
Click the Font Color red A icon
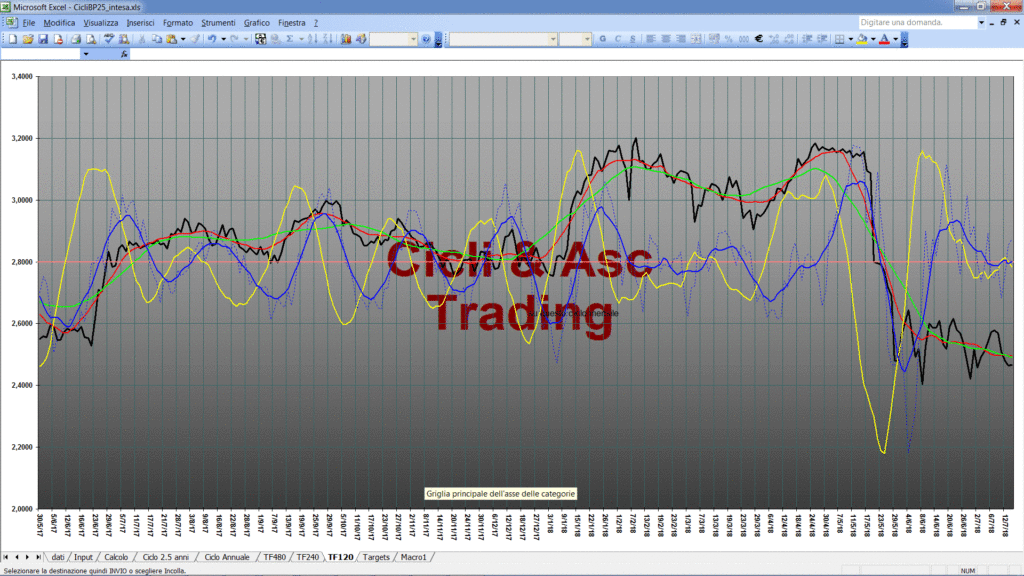point(884,39)
